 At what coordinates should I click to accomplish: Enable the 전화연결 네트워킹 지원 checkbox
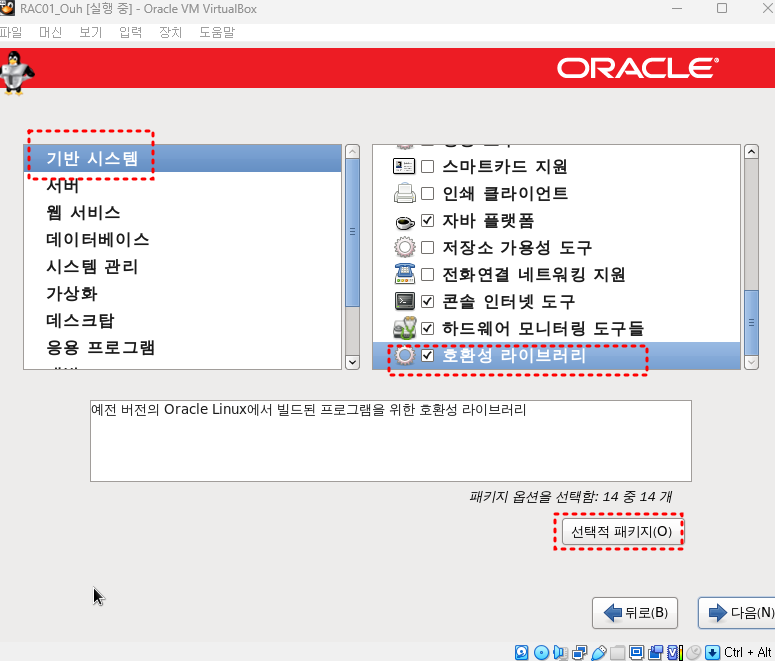(x=428, y=274)
